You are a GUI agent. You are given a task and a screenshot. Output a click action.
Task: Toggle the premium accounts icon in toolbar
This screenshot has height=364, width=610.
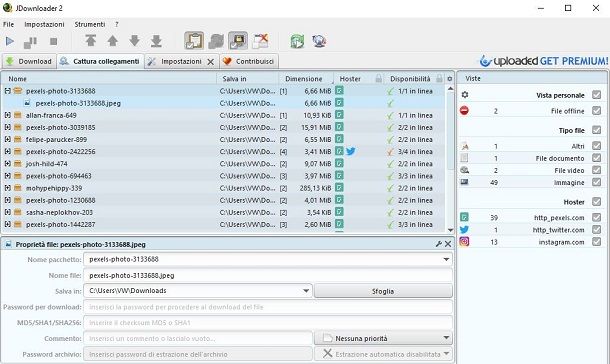(238, 40)
